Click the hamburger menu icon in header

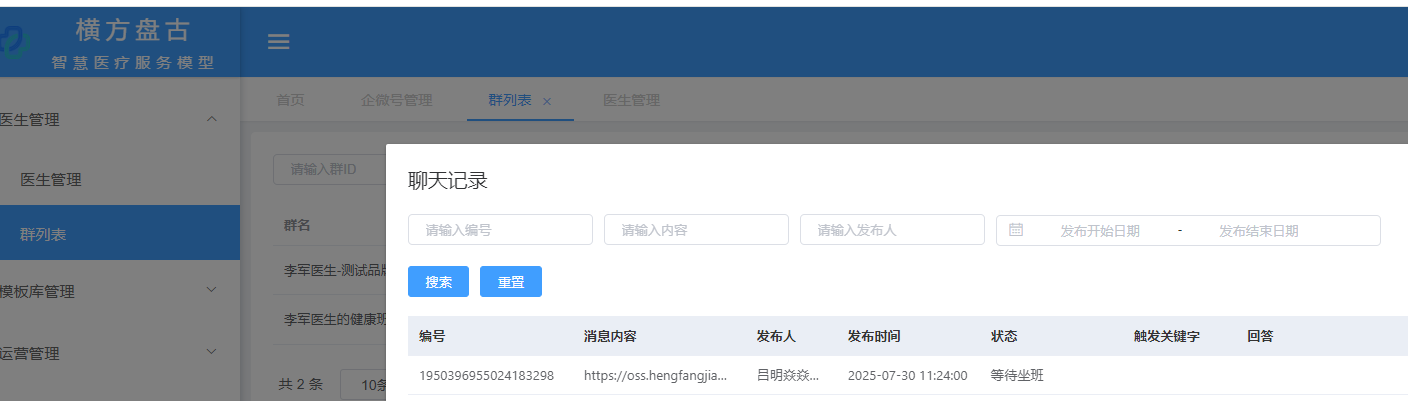[278, 42]
